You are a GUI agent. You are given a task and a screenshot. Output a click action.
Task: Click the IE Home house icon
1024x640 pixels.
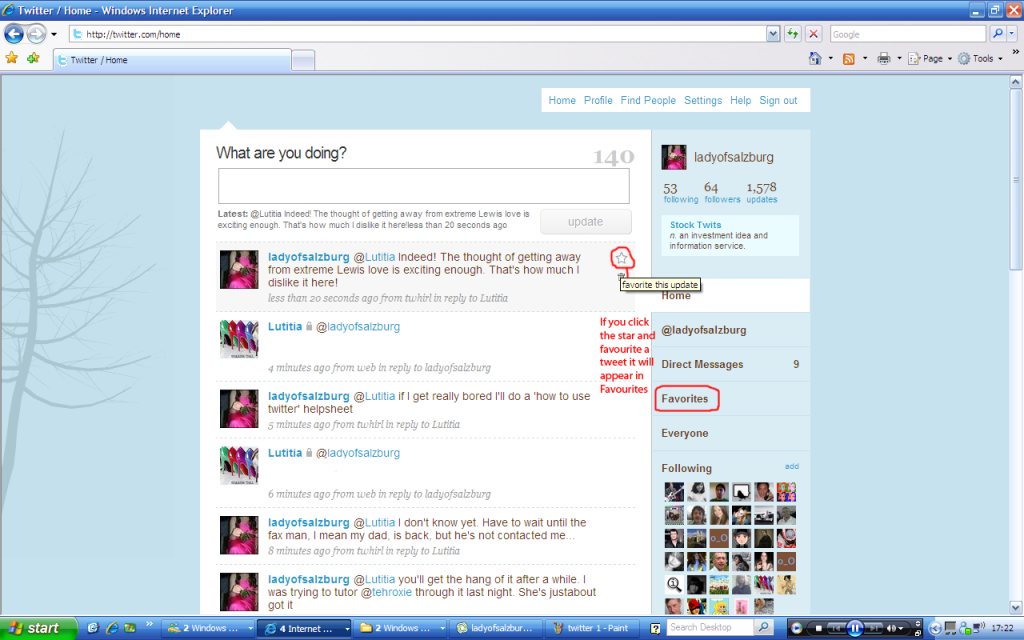(x=815, y=58)
